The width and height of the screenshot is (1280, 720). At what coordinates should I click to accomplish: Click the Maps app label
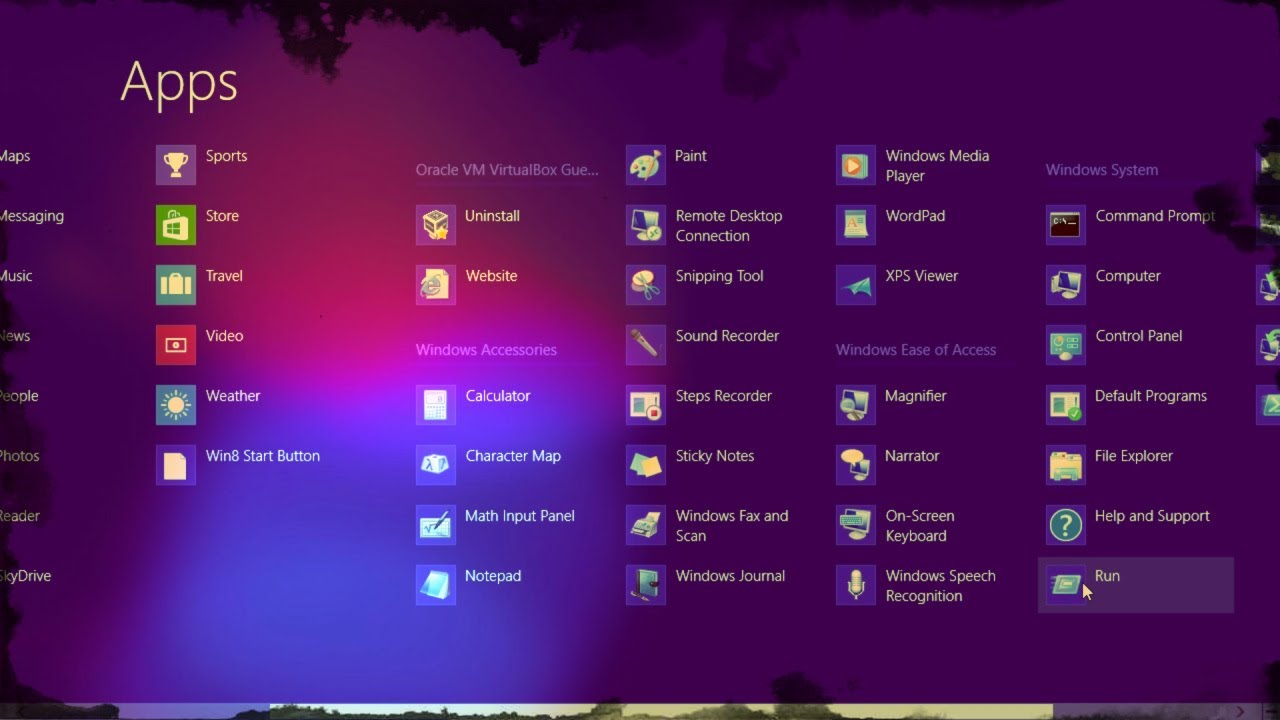15,156
